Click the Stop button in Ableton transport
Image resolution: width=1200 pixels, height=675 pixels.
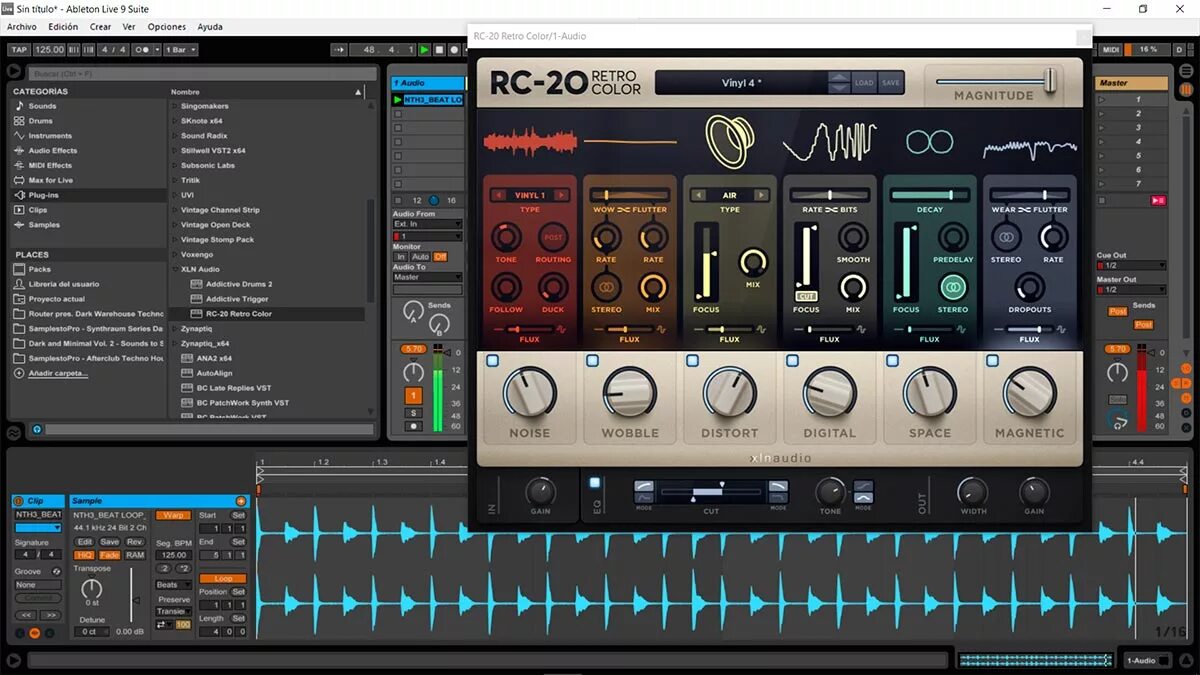coord(439,49)
